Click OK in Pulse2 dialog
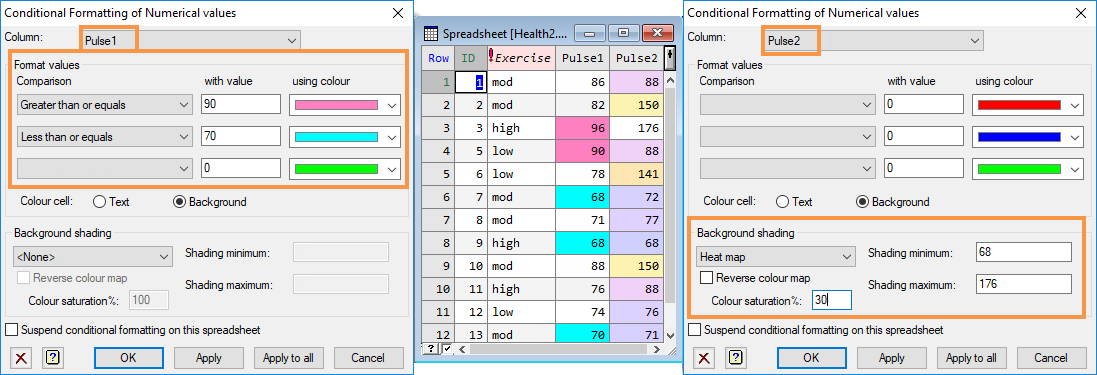The height and width of the screenshot is (375, 1097). [x=812, y=358]
